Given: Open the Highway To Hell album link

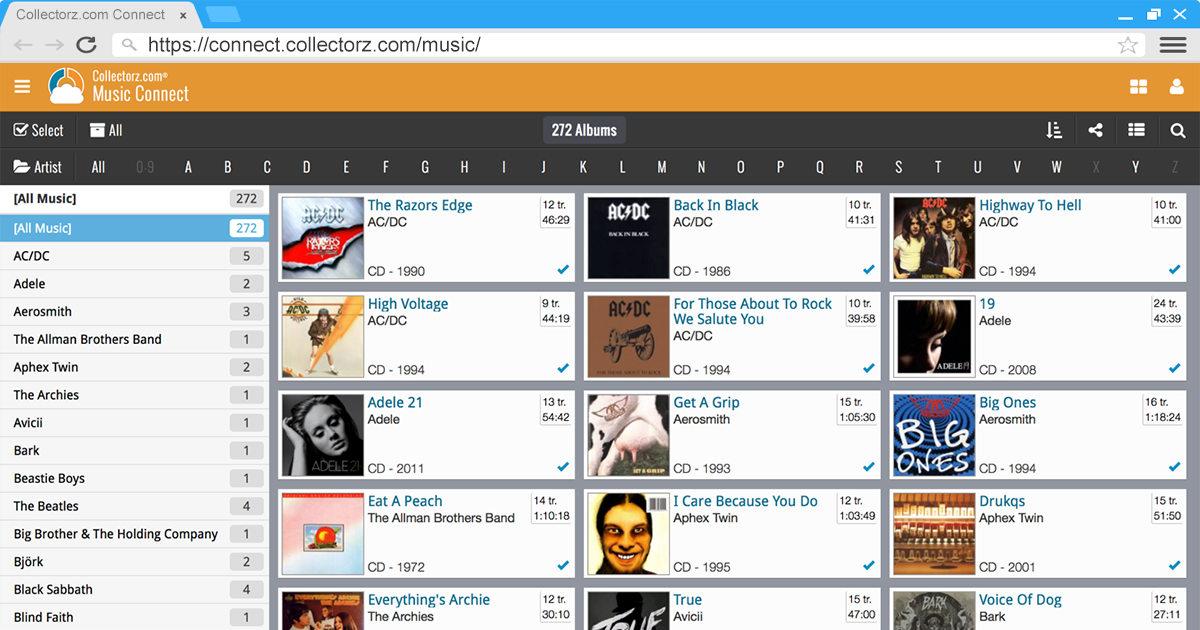Looking at the screenshot, I should [1030, 204].
